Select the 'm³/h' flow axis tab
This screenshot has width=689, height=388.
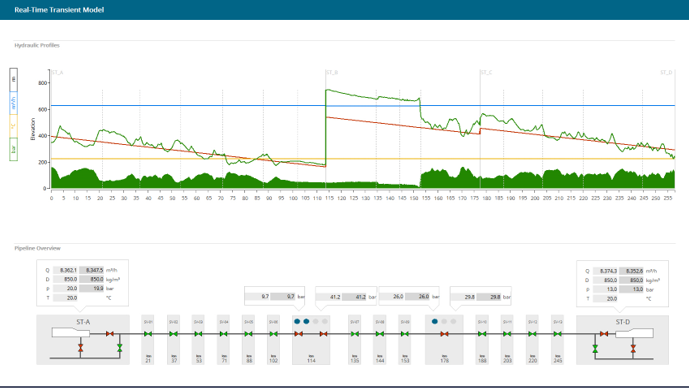click(x=14, y=103)
